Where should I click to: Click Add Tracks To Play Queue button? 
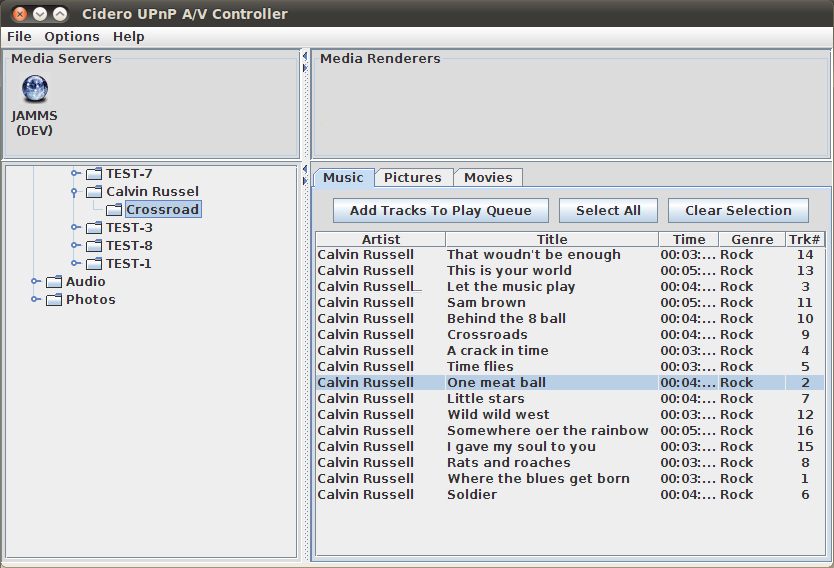[441, 211]
